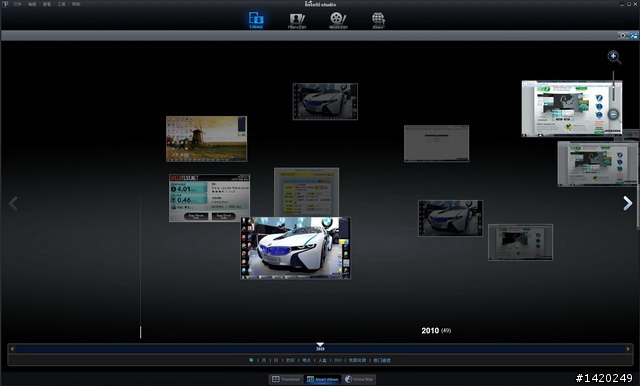Open the 工具 (Tools) menu
This screenshot has height=386, width=640.
point(61,4)
